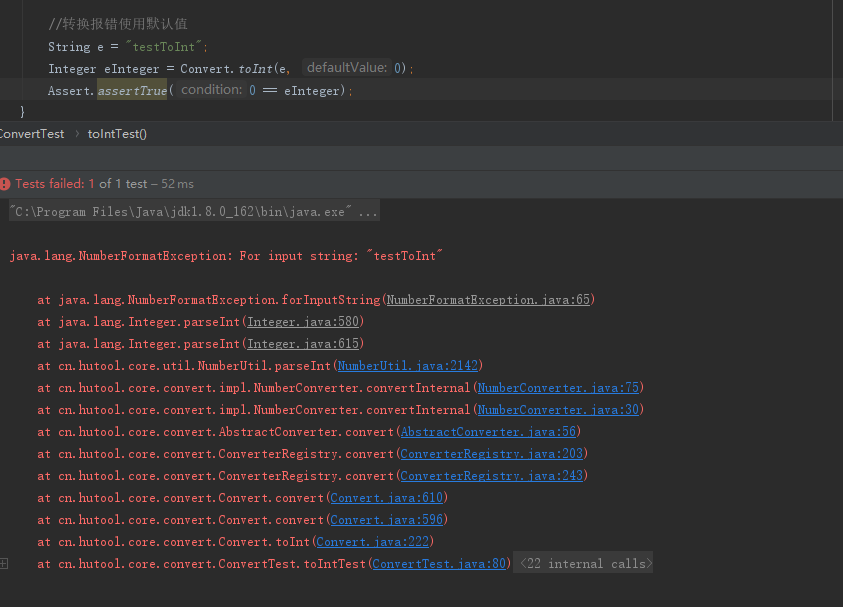843x607 pixels.
Task: Navigate to ConverterRegistry.java:203
Action: pyautogui.click(x=491, y=454)
